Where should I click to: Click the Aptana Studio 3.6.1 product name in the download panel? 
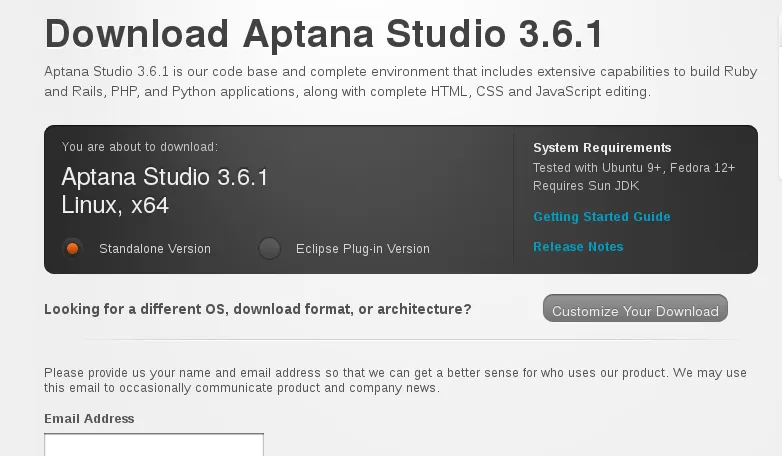click(x=165, y=178)
